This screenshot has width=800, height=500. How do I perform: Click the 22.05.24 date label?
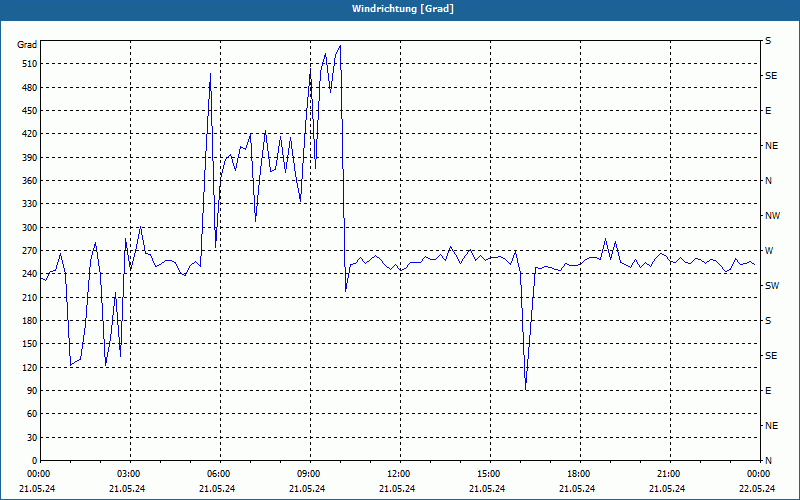coord(757,489)
